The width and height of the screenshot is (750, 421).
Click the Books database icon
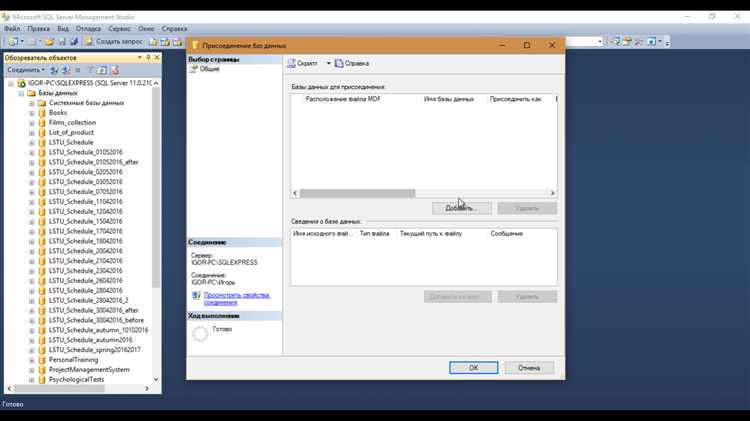tap(41, 113)
